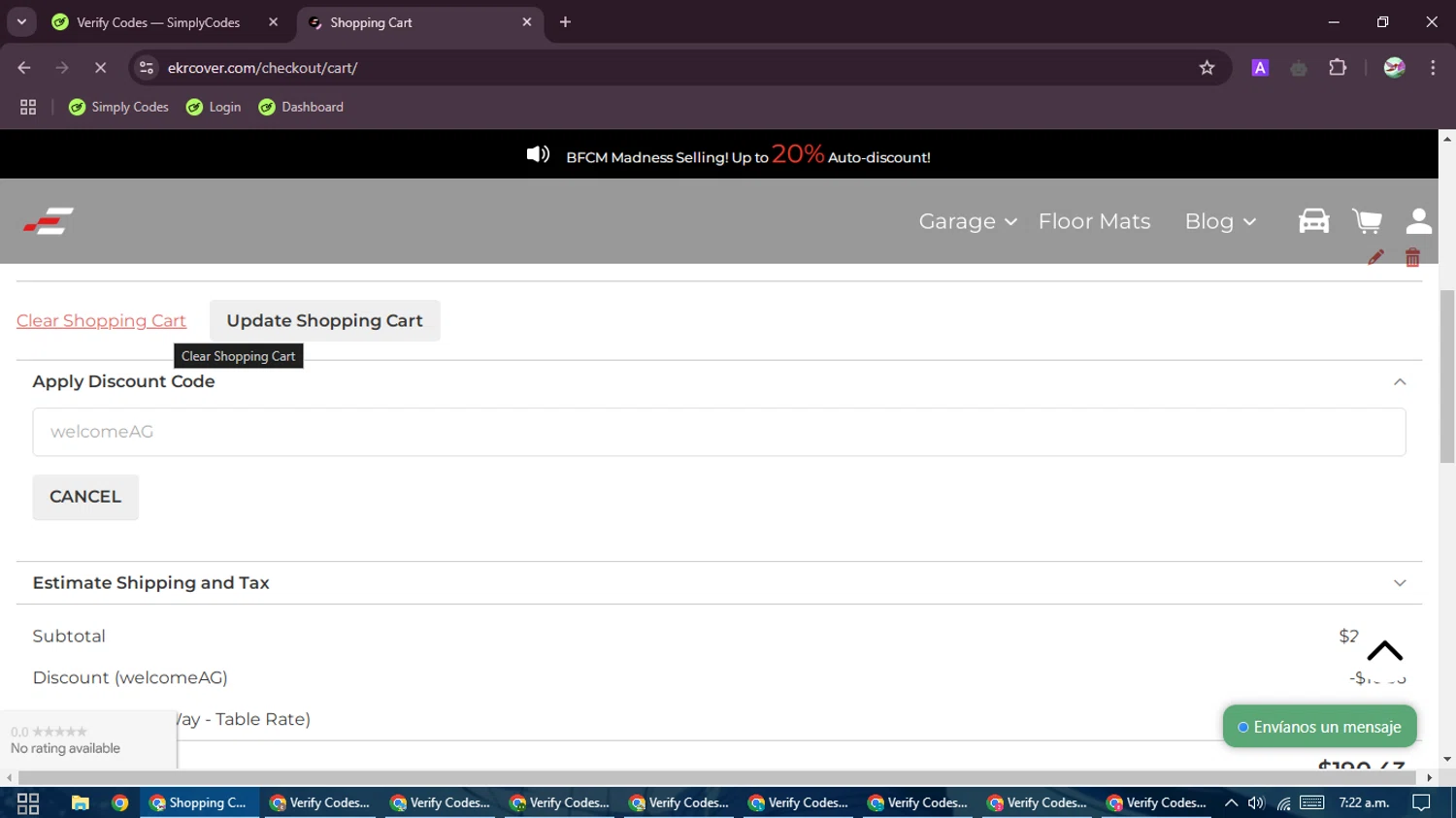Open the Windows notification center
This screenshot has height=818, width=1456.
coord(1421,802)
